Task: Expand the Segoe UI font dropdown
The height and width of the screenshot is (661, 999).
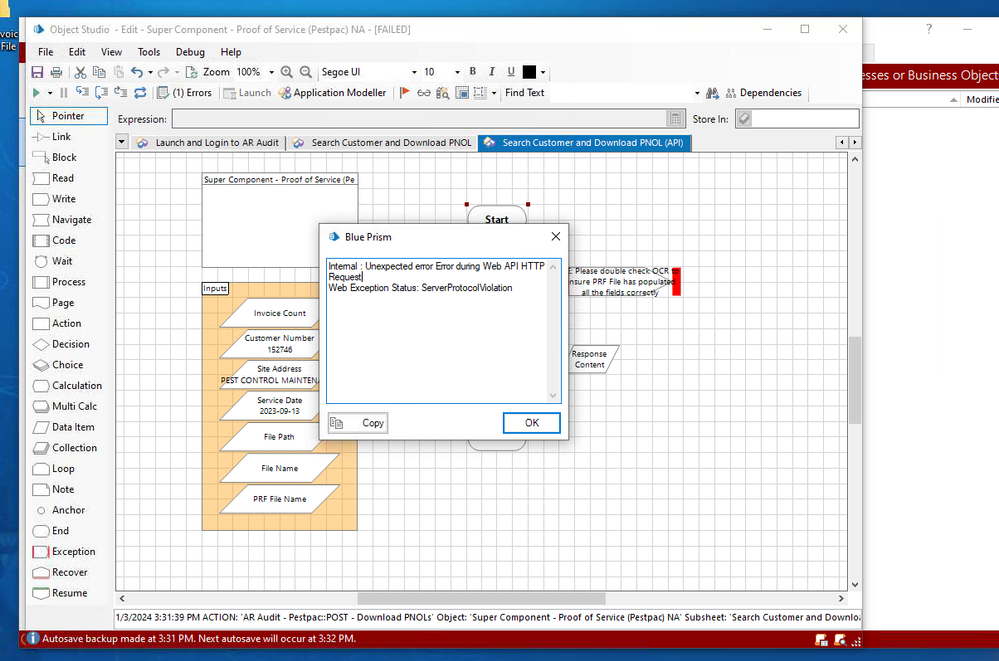Action: click(x=414, y=72)
